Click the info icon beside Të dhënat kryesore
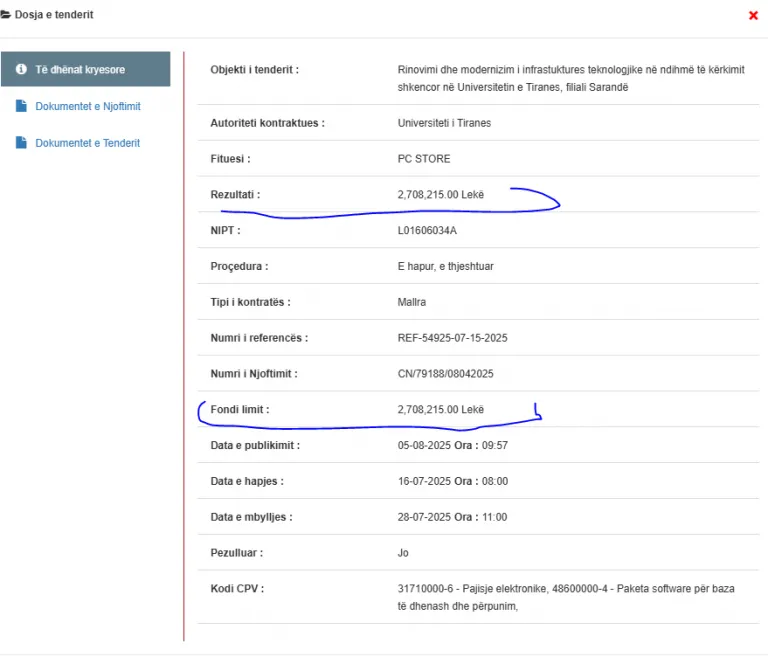Viewport: 768px width, 657px height. (21, 70)
